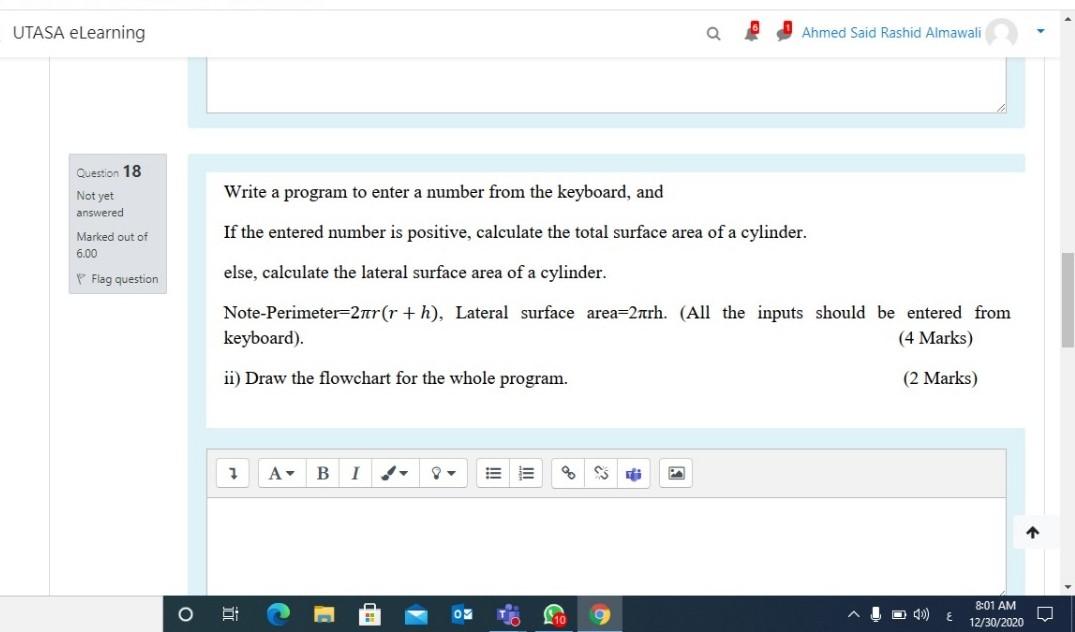
Task: Remove a hyperlink with the unlink icon
Action: (600, 473)
